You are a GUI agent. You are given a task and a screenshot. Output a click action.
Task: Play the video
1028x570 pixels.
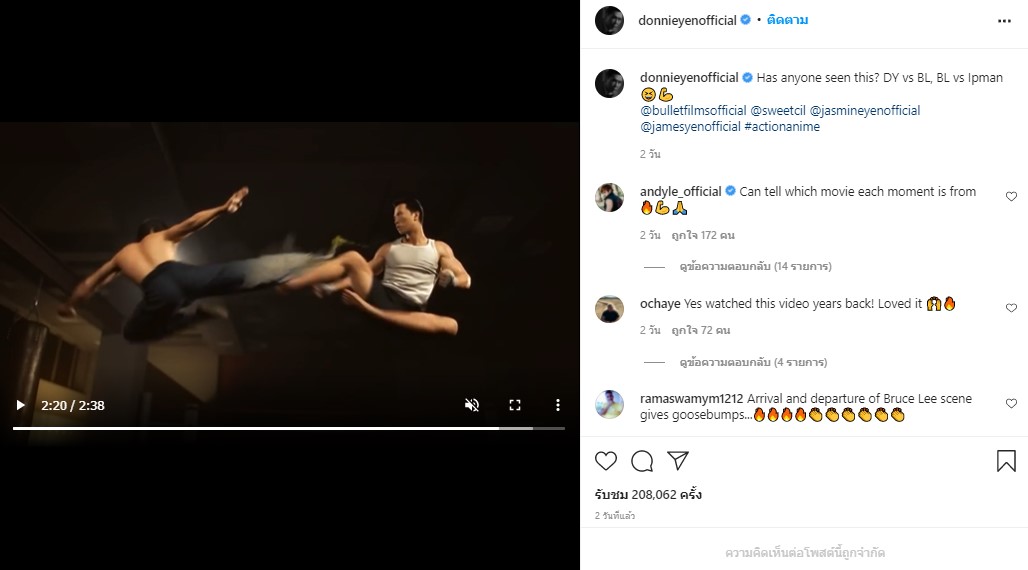(x=20, y=405)
